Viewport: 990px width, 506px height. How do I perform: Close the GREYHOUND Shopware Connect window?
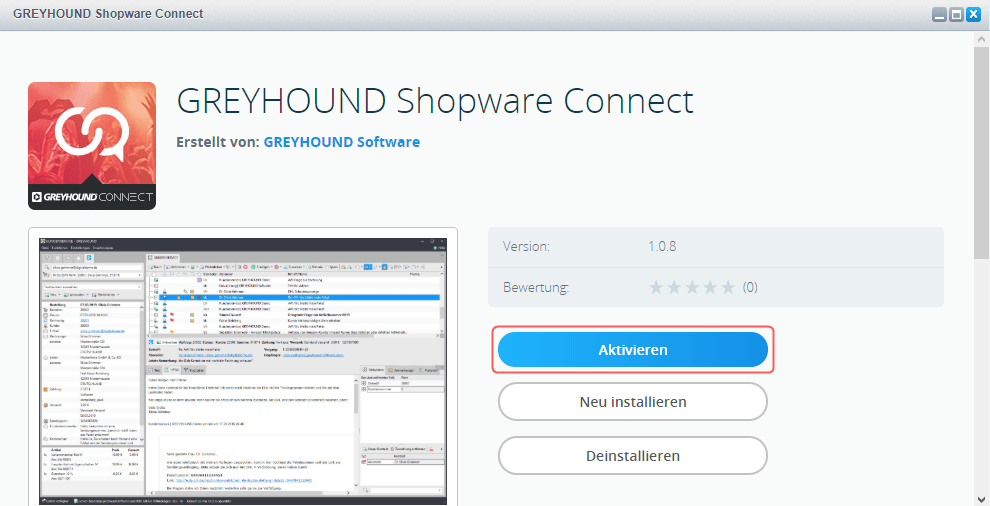(x=974, y=15)
